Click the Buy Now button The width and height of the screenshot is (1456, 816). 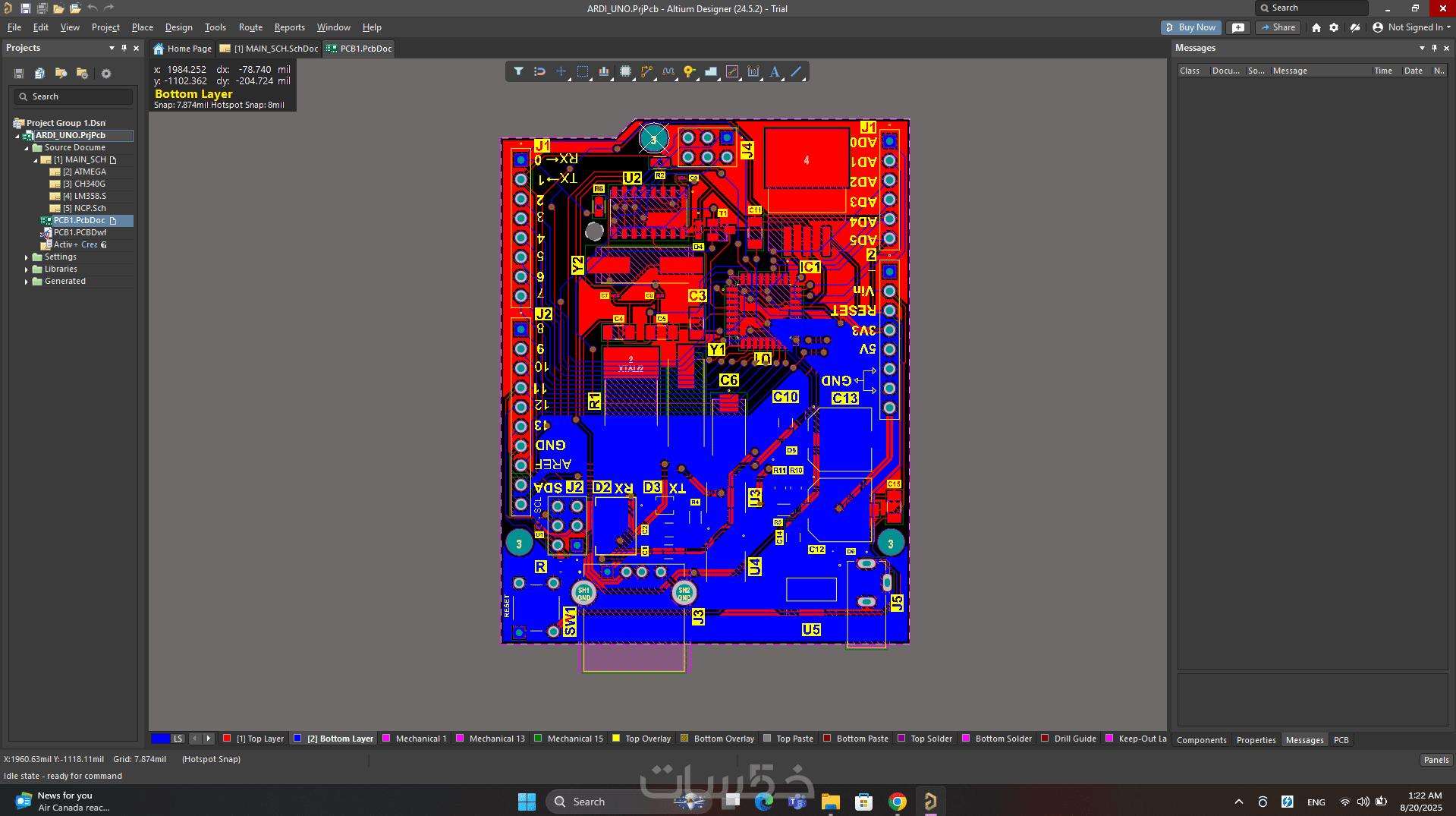pyautogui.click(x=1191, y=27)
